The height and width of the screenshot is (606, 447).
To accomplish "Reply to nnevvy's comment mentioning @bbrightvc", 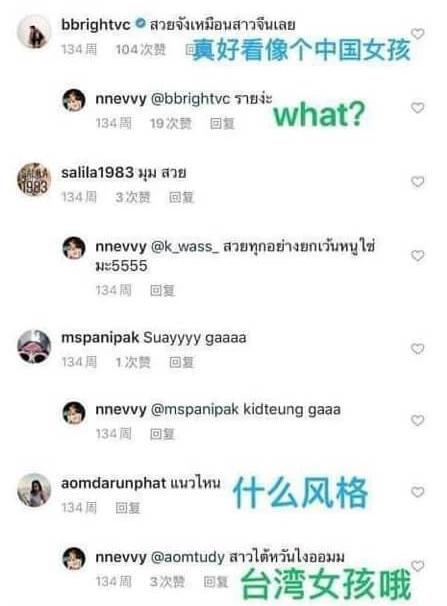I will pyautogui.click(x=222, y=124).
